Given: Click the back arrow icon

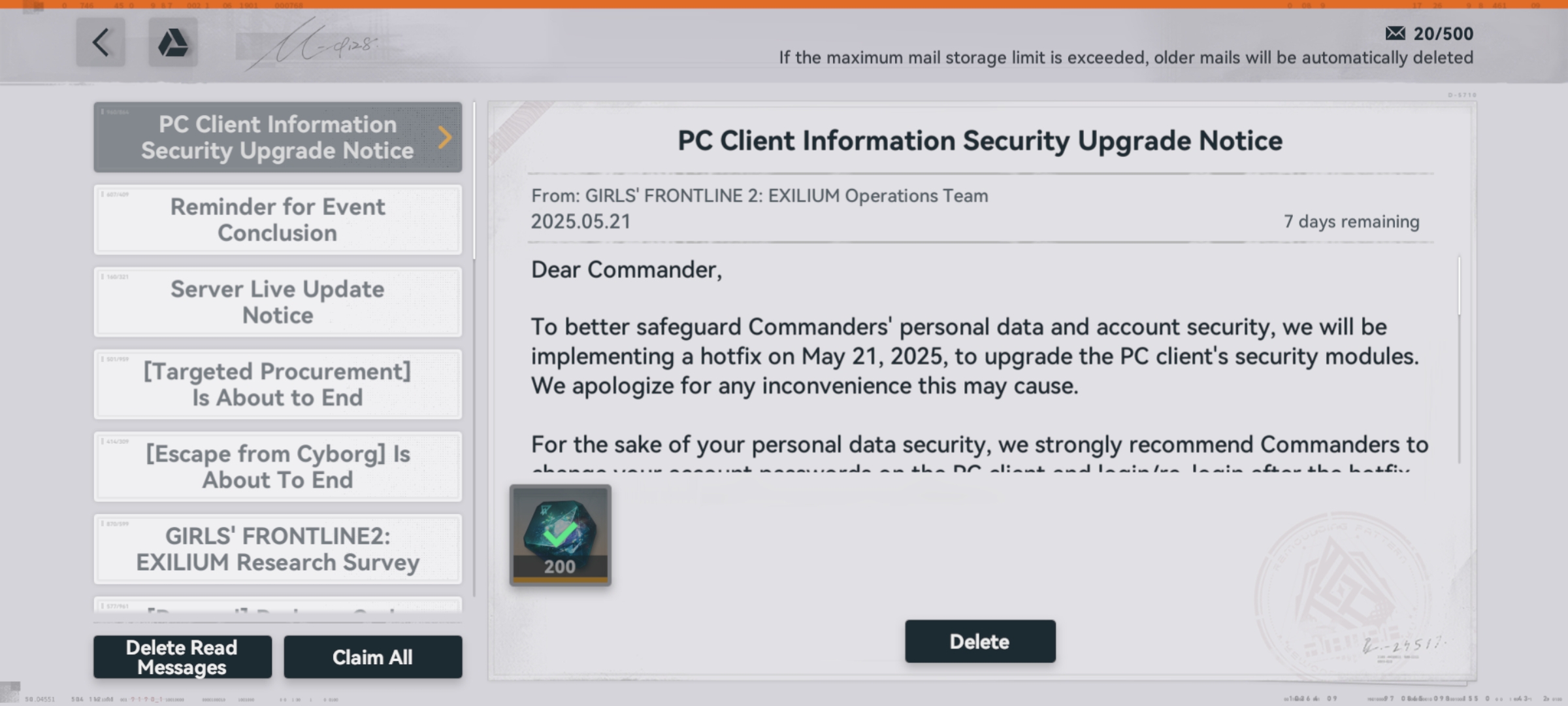Looking at the screenshot, I should (x=101, y=42).
